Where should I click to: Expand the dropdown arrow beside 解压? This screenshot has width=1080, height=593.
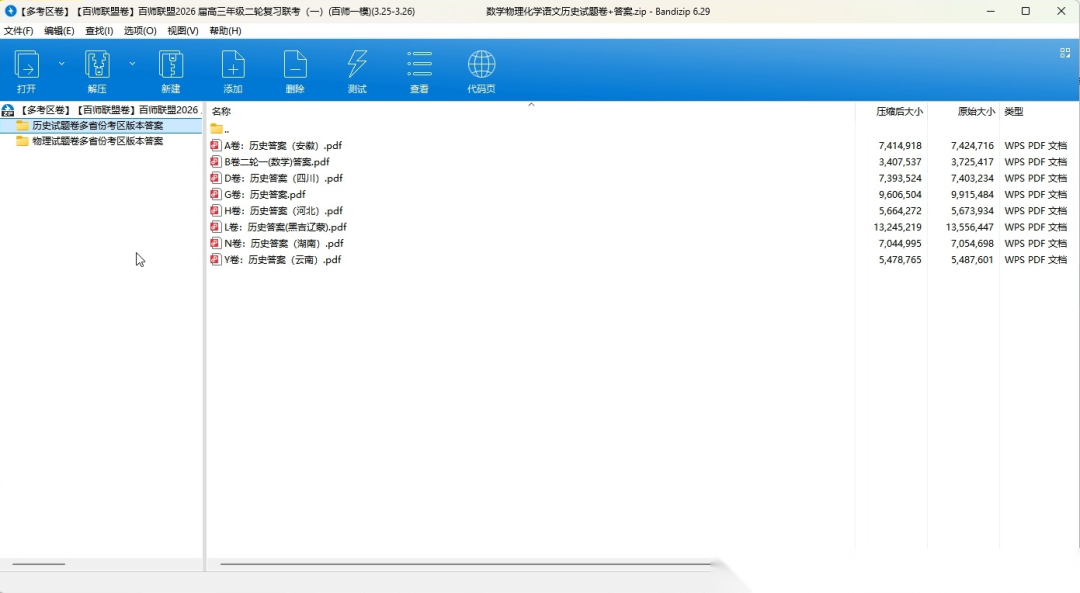point(131,63)
